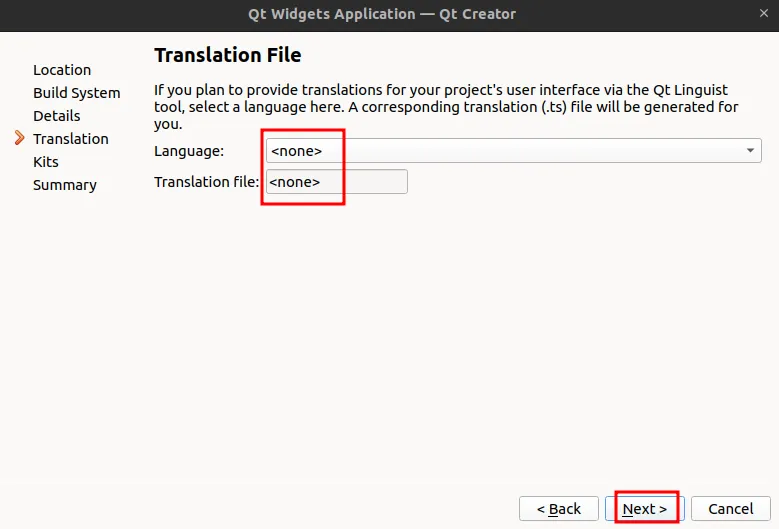Open the Language combo box

513,151
